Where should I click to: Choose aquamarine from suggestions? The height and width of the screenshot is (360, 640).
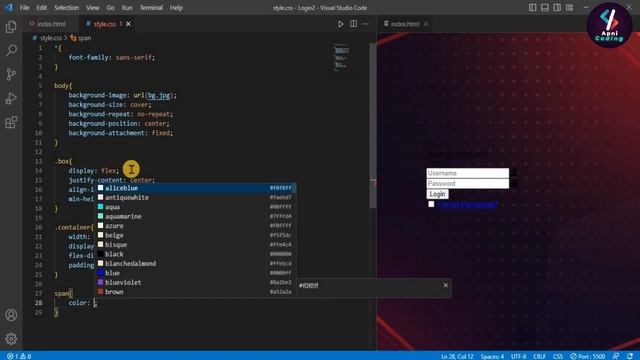tap(195, 216)
